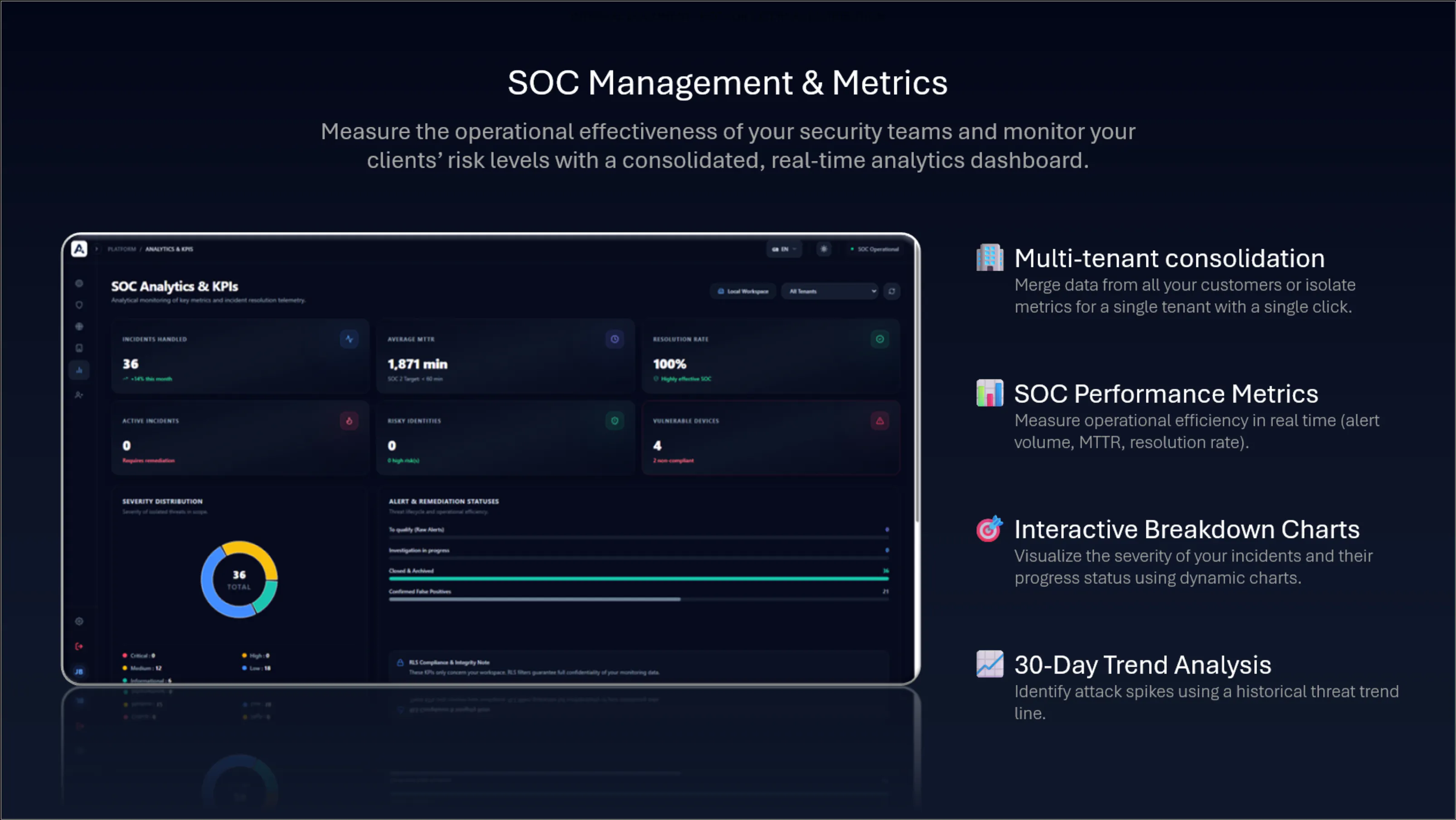Click the clock icon on Average MTTR
Image resolution: width=1456 pixels, height=820 pixels.
[x=614, y=339]
